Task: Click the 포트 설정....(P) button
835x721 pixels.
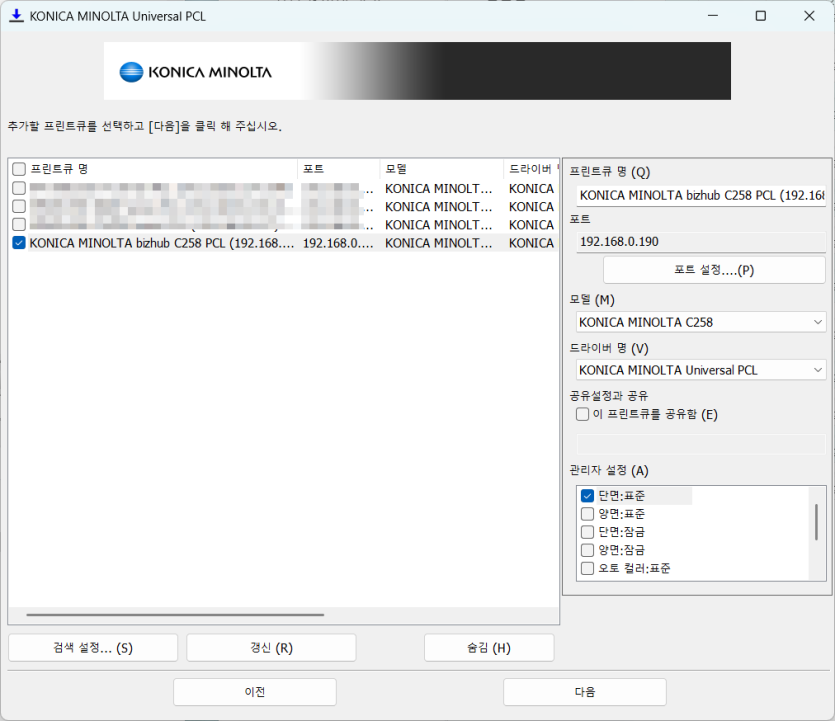Action: tap(713, 269)
